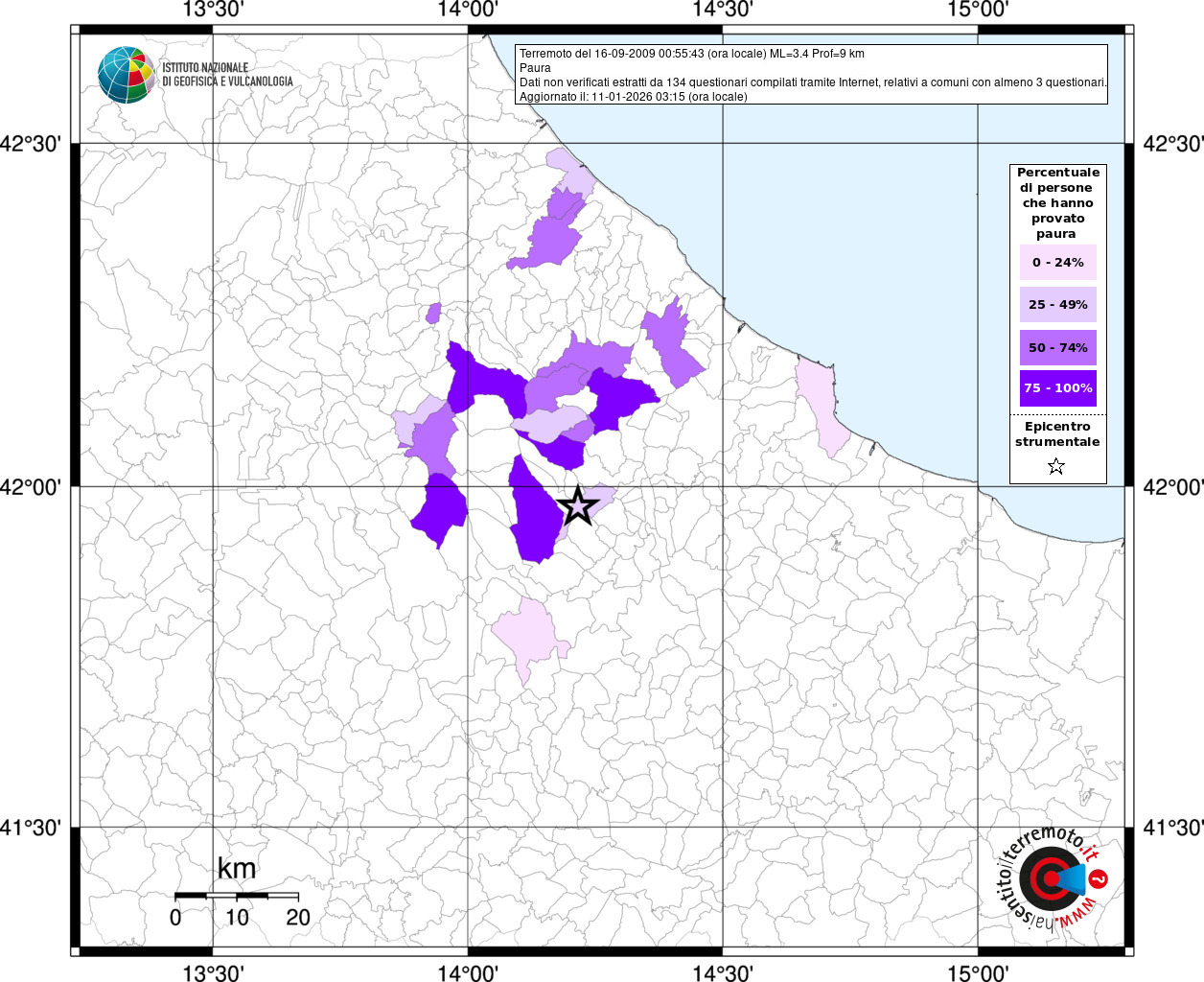Click the 'Aggiornato il: 11-01-2026' line
Viewport: 1204px width, 982px height.
(x=633, y=97)
